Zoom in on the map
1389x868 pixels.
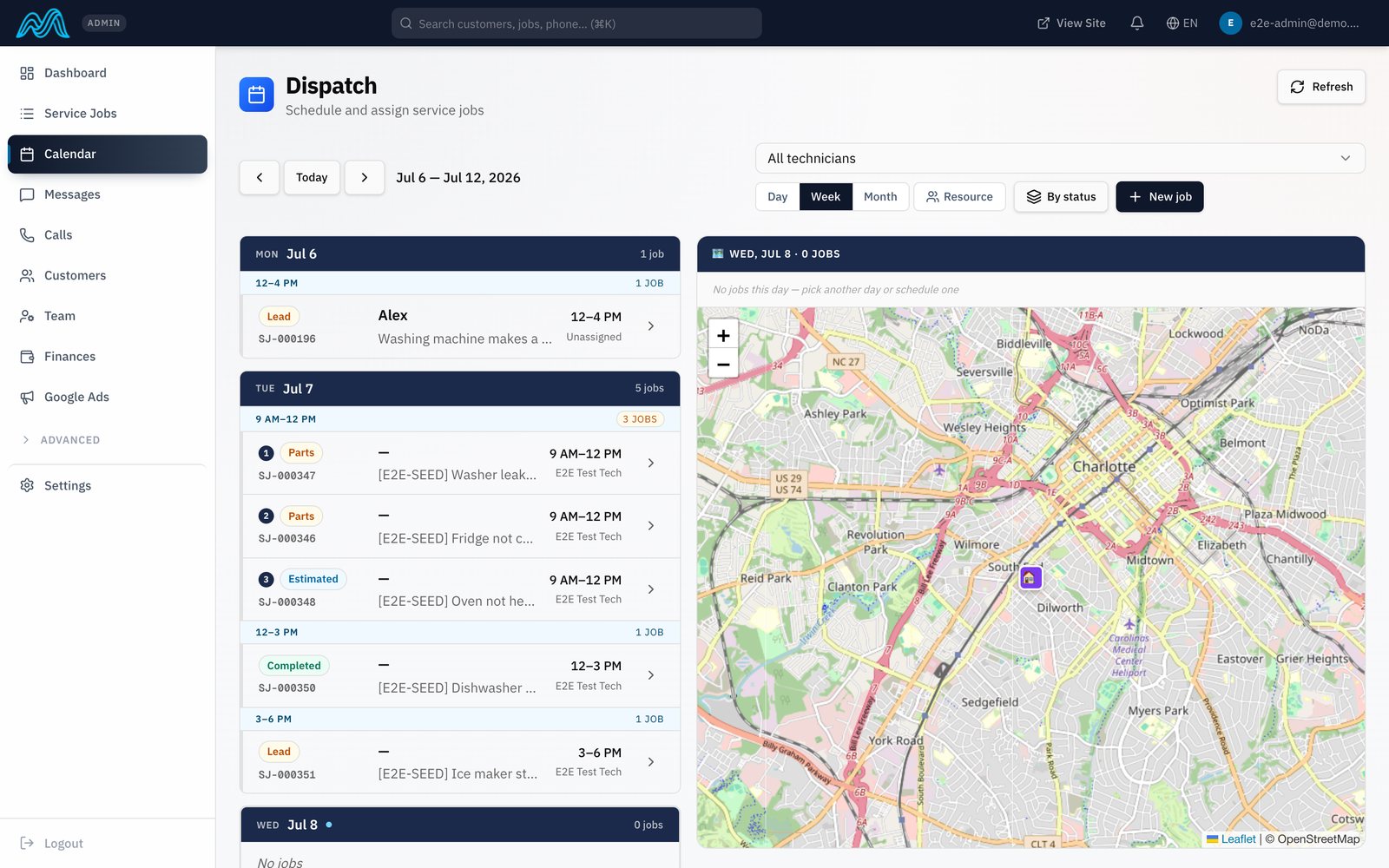click(x=723, y=335)
